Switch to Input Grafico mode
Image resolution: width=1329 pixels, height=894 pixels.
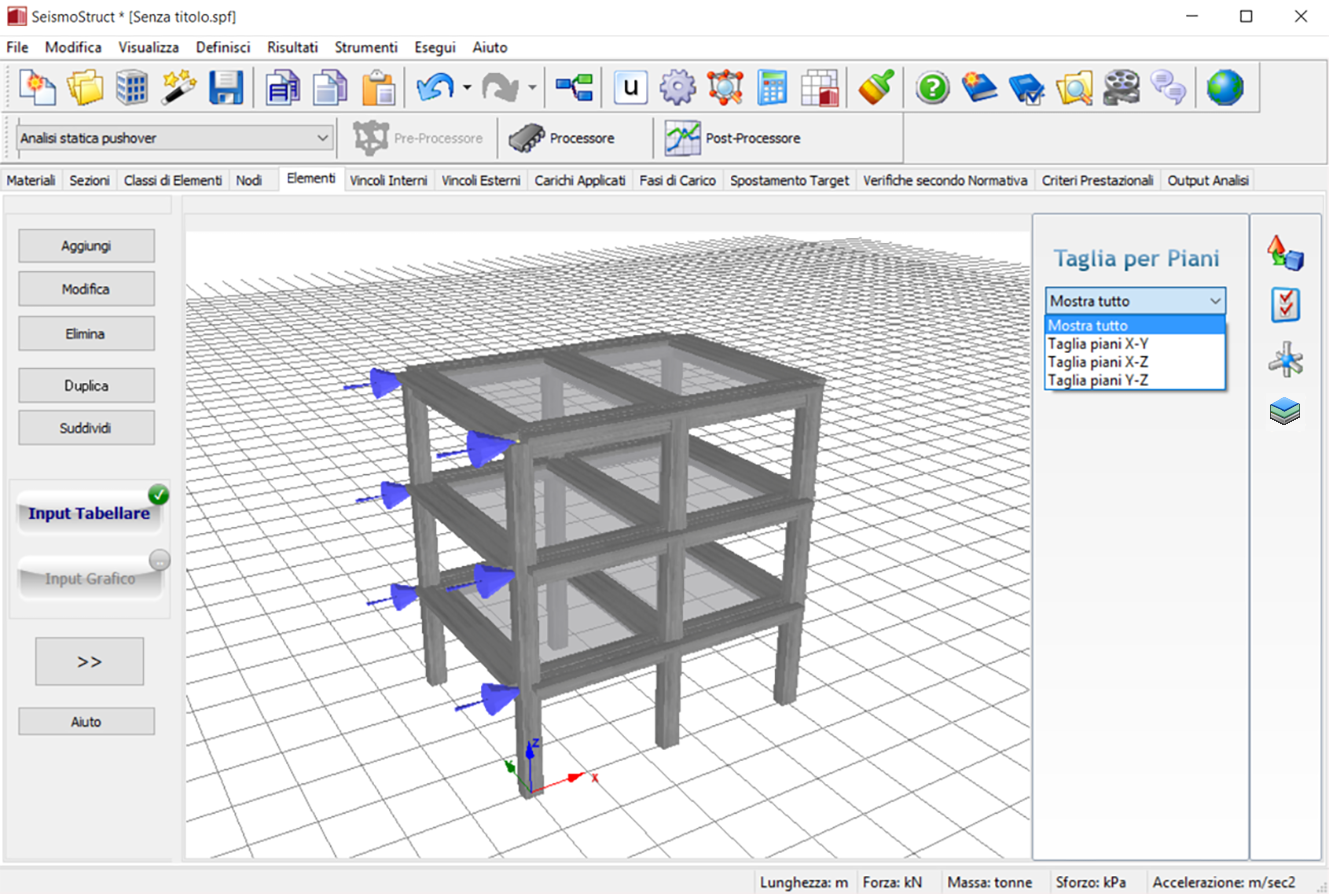(89, 579)
